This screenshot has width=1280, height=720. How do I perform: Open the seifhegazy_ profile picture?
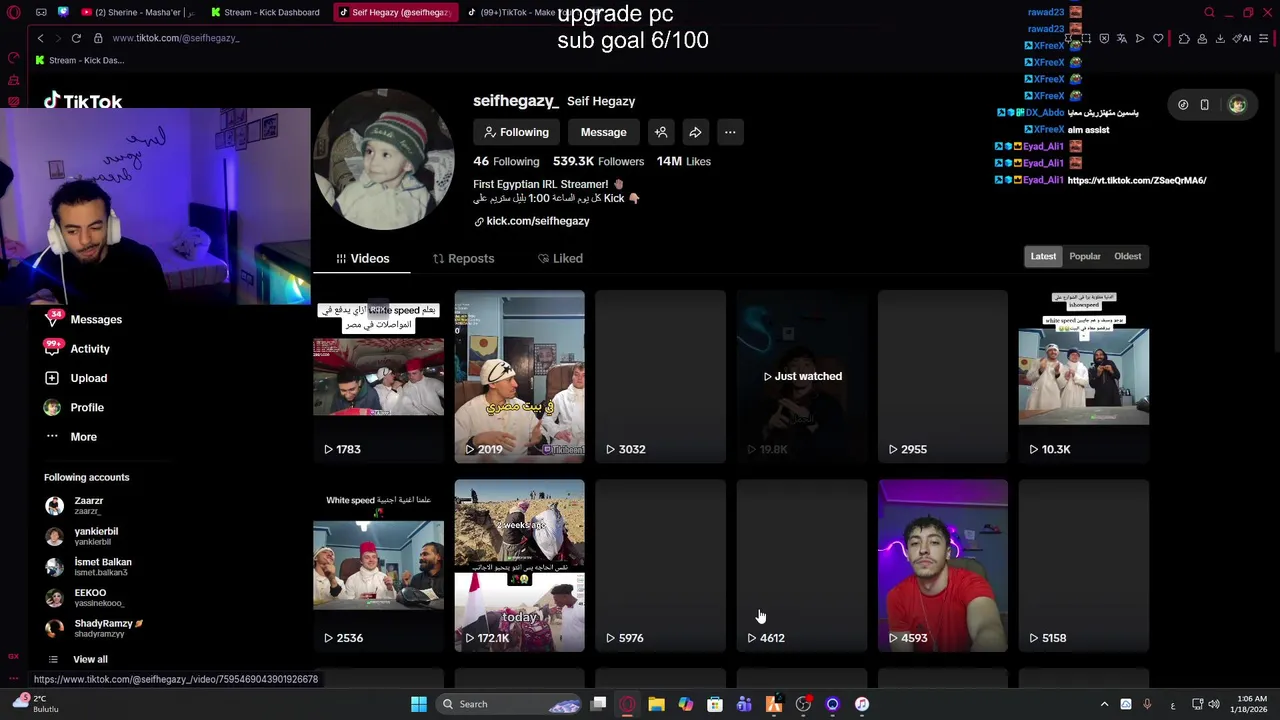384,159
